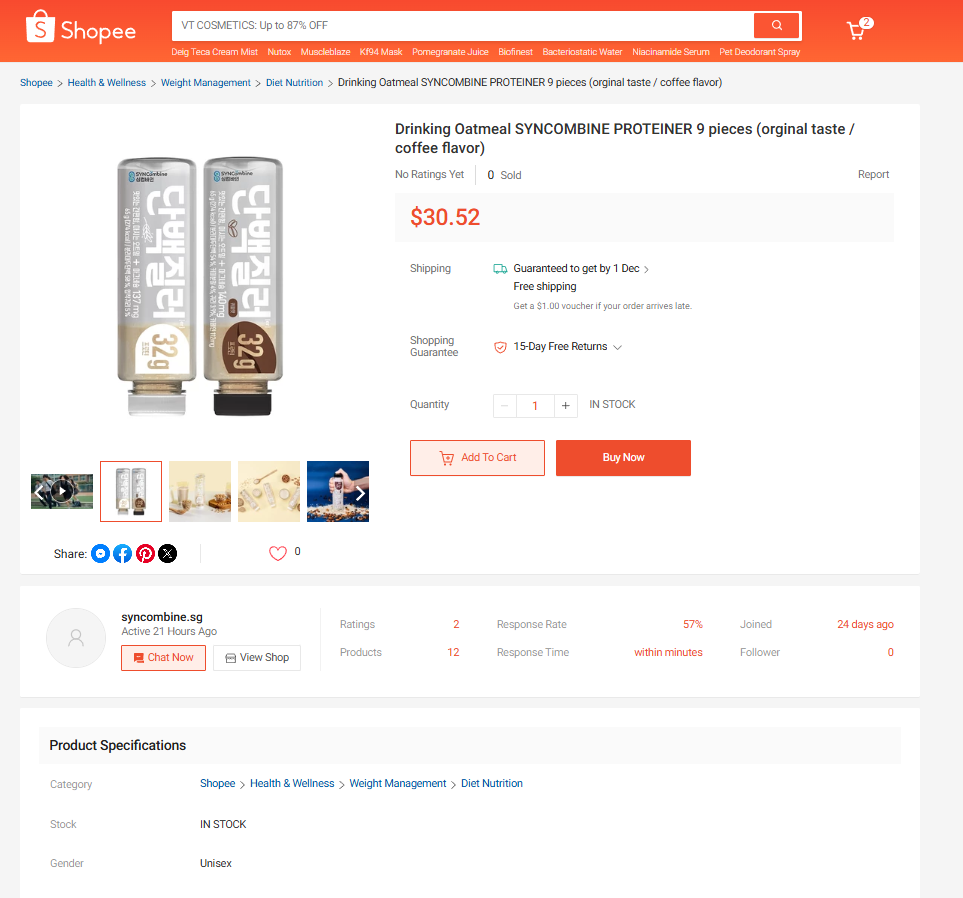Show next product thumbnails arrow
Screen dimensions: 963x898
[360, 492]
